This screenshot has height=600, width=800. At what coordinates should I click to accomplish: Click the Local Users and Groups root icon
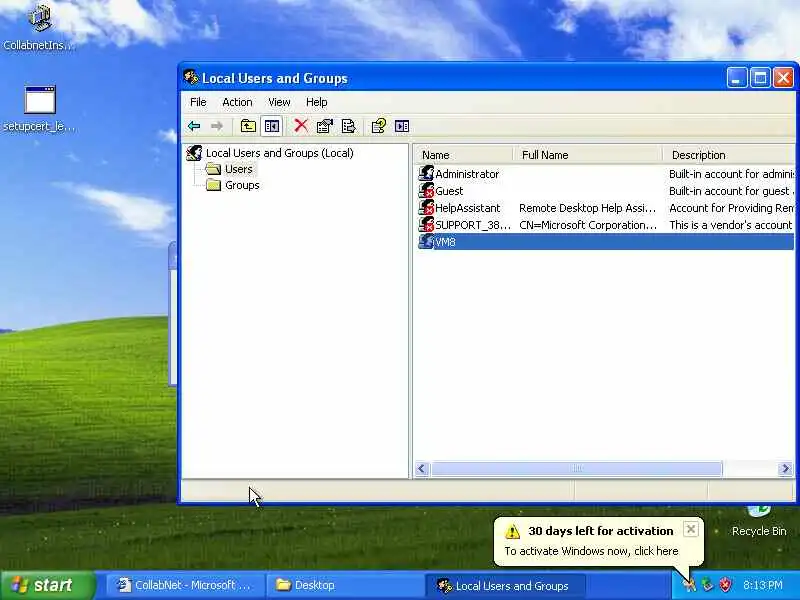click(194, 153)
